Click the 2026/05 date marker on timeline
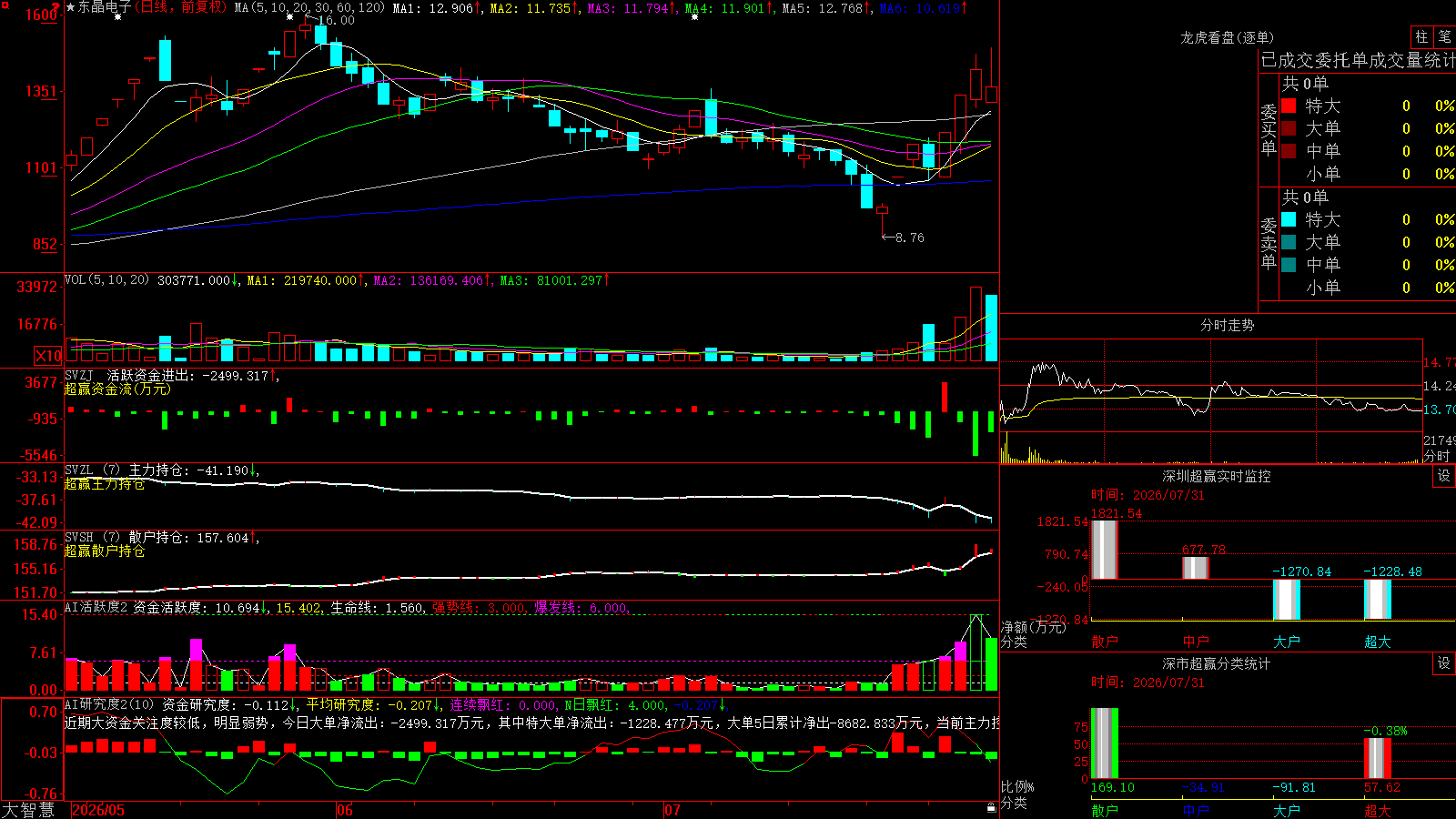The image size is (1456, 819). 98,810
